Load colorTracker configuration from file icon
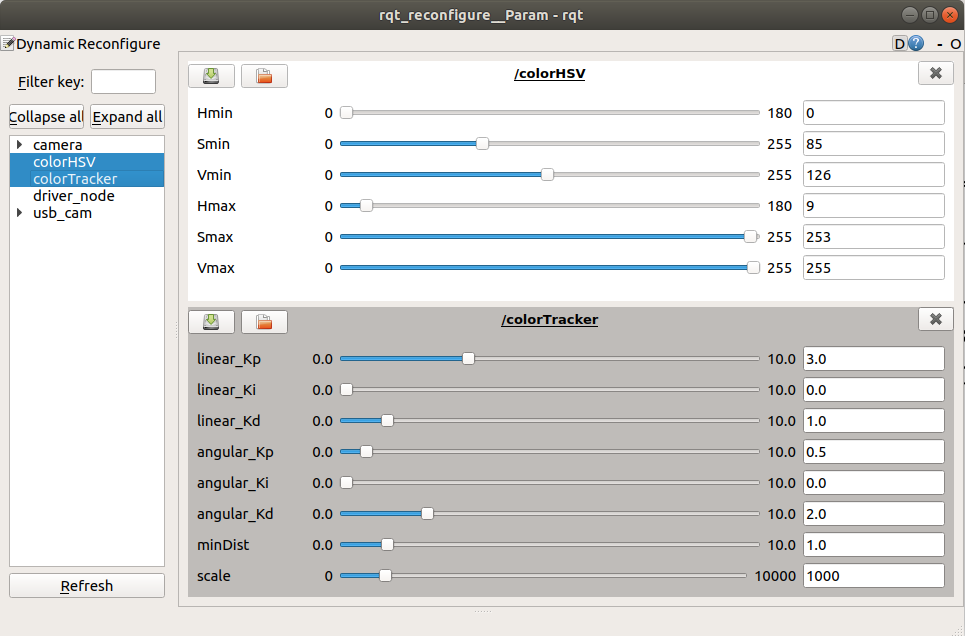Viewport: 965px width, 636px height. (264, 321)
